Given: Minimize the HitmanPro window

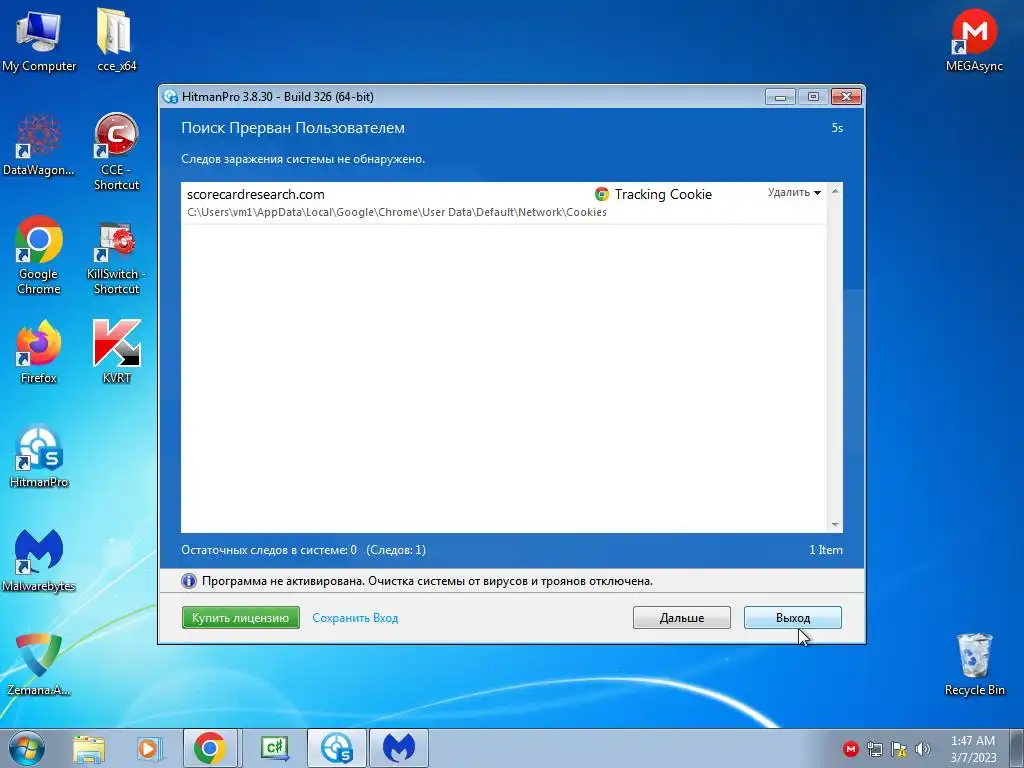Looking at the screenshot, I should point(780,97).
